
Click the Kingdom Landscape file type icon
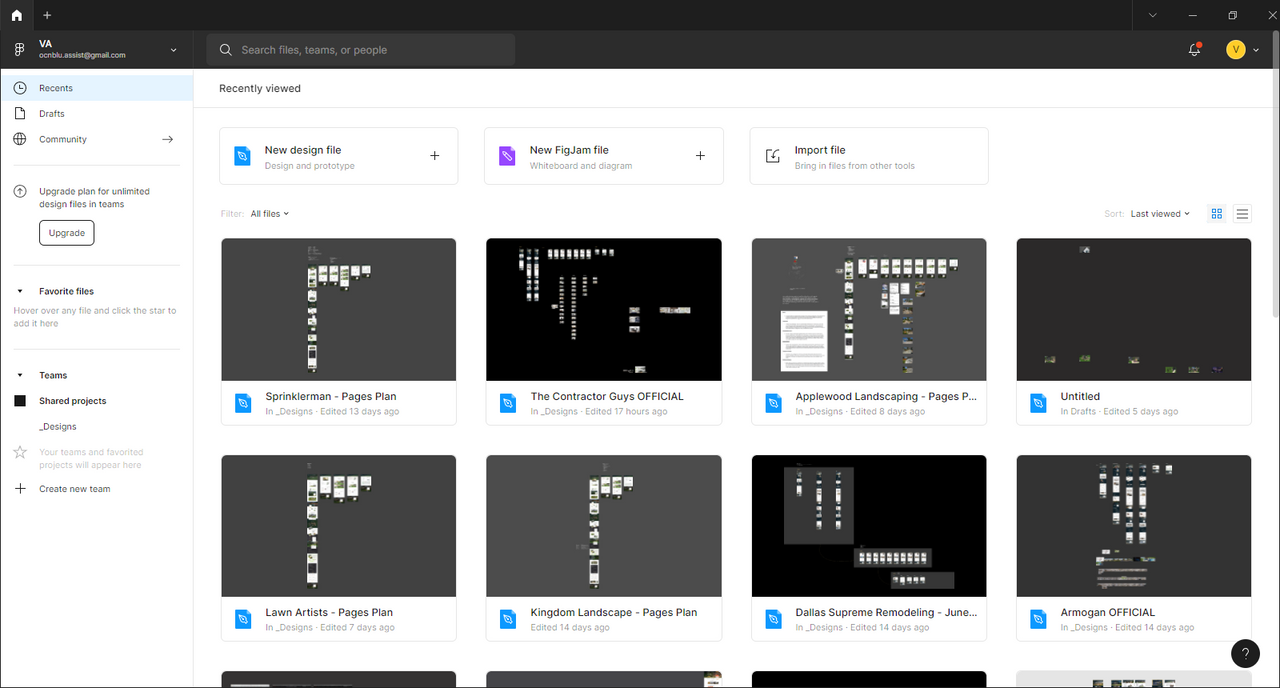click(508, 619)
